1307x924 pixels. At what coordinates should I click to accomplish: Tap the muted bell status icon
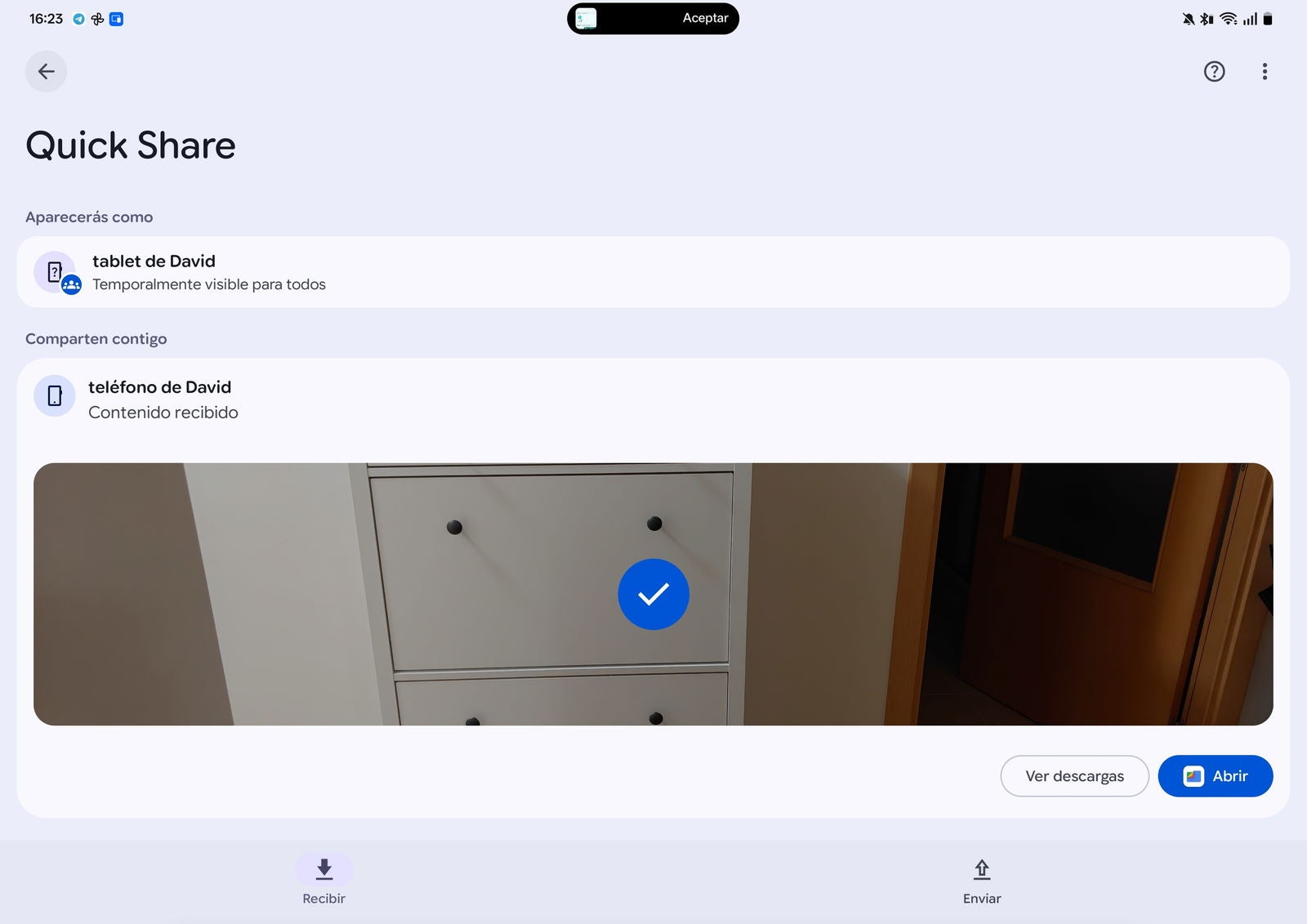point(1188,19)
